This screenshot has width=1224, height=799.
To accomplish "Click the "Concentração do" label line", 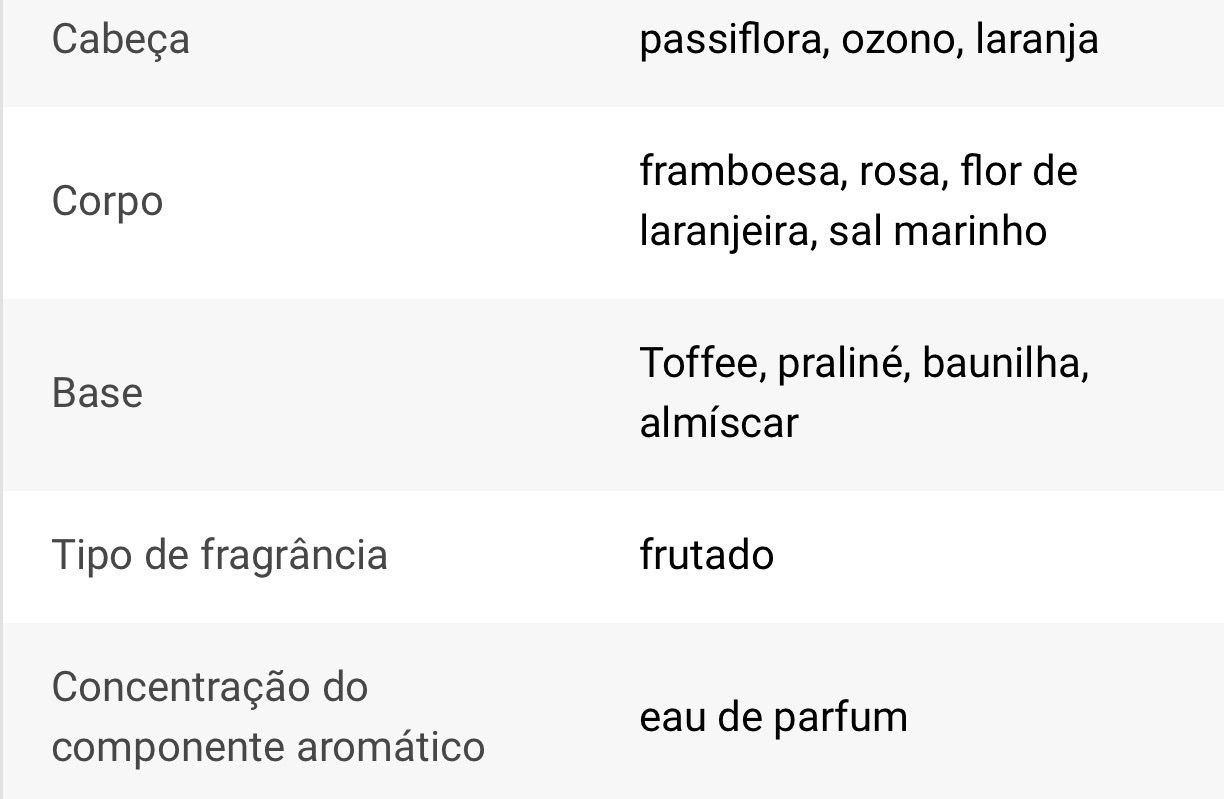I will pyautogui.click(x=210, y=687).
